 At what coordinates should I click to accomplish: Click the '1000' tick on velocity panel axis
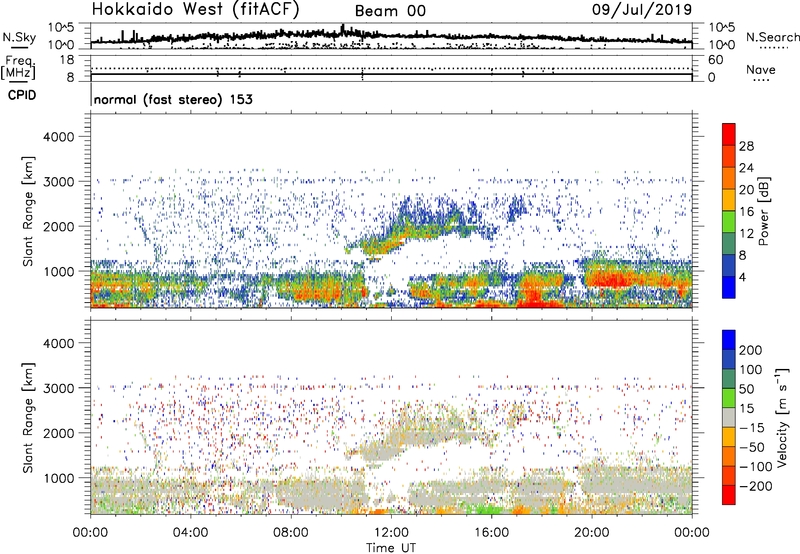(59, 477)
